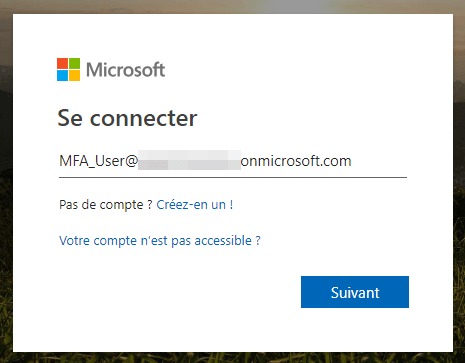The image size is (465, 363).
Task: Place cursor in 'onmicrosoft.com' text
Action: coord(296,161)
